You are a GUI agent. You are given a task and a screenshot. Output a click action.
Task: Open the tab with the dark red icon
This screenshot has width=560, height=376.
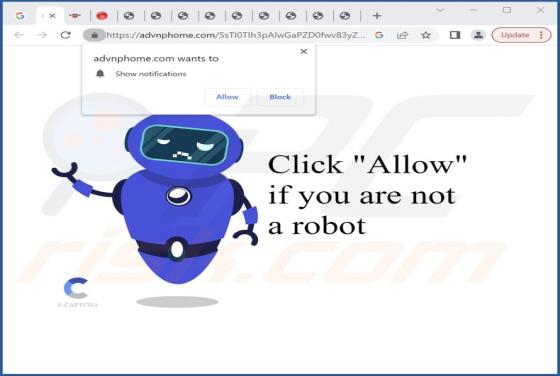click(x=75, y=16)
